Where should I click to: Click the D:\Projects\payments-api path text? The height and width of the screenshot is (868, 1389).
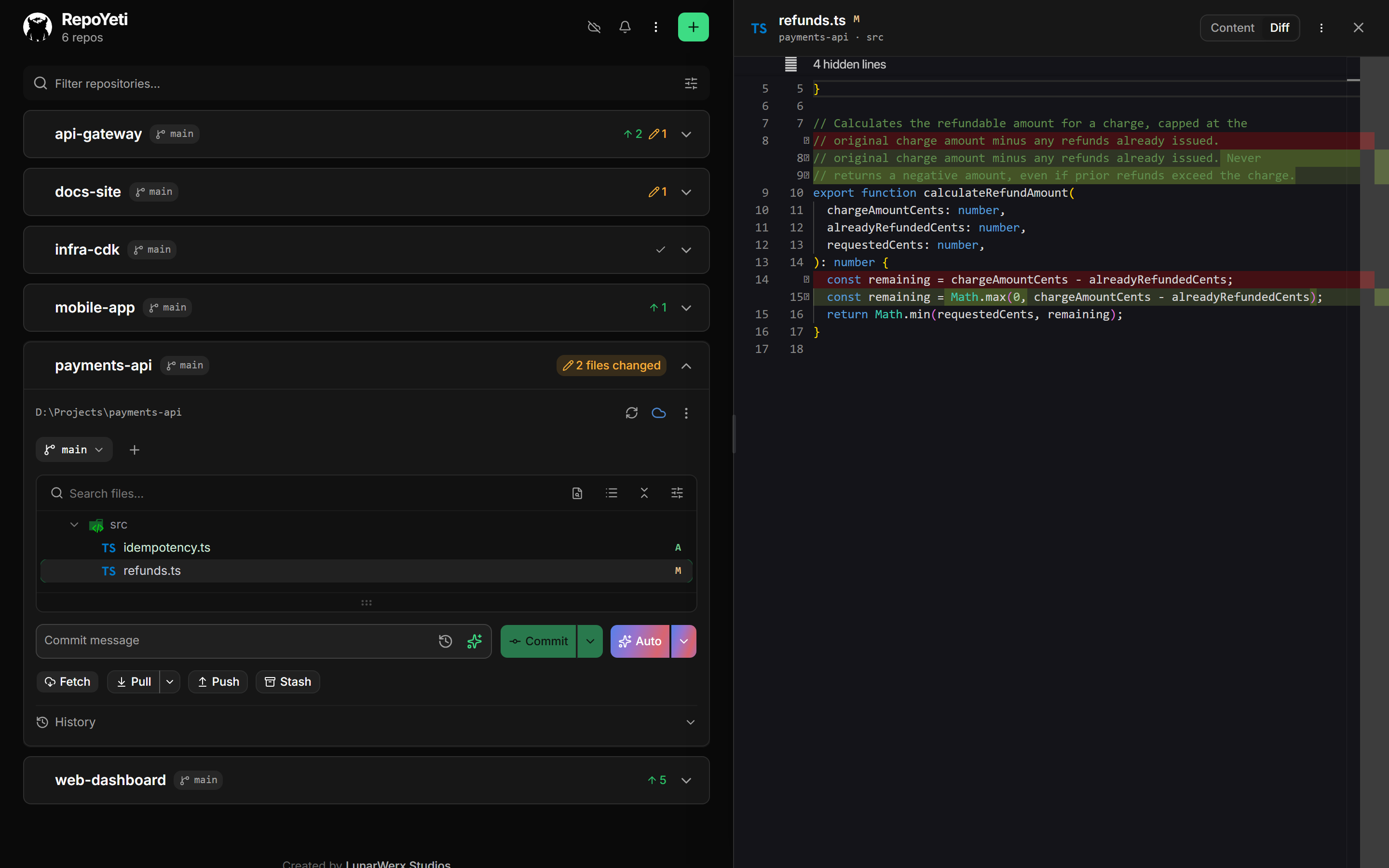[x=109, y=412]
